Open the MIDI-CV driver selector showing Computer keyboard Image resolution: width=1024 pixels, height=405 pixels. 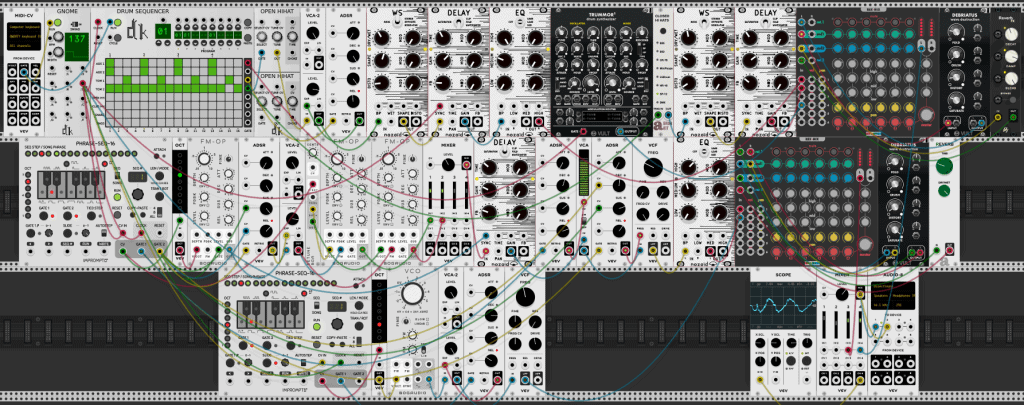pos(26,27)
